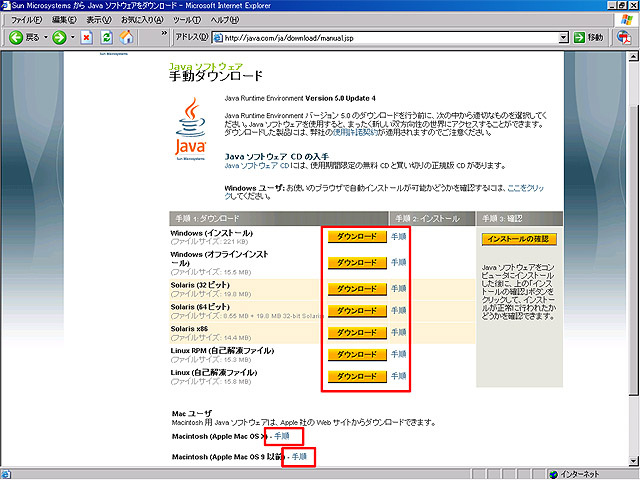
Task: Open 手順 link for Linux self-extracting file
Action: [x=398, y=376]
